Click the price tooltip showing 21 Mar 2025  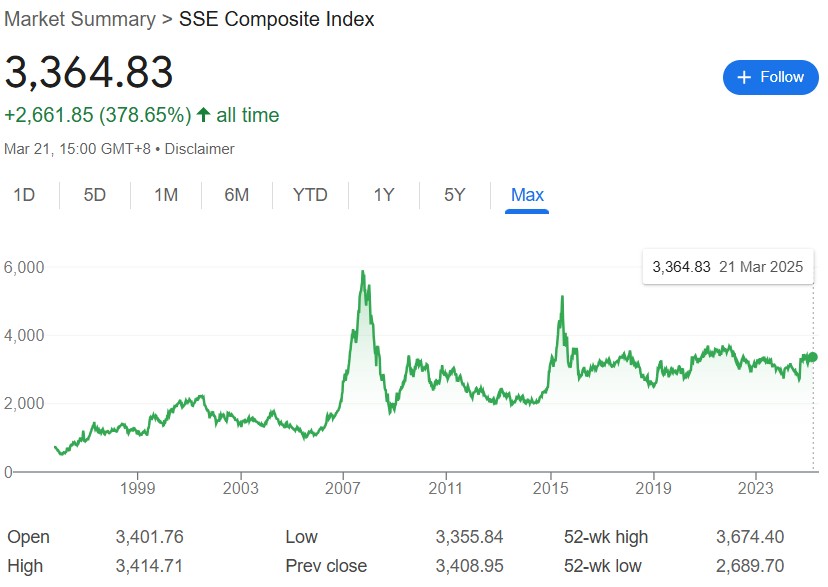coord(727,267)
